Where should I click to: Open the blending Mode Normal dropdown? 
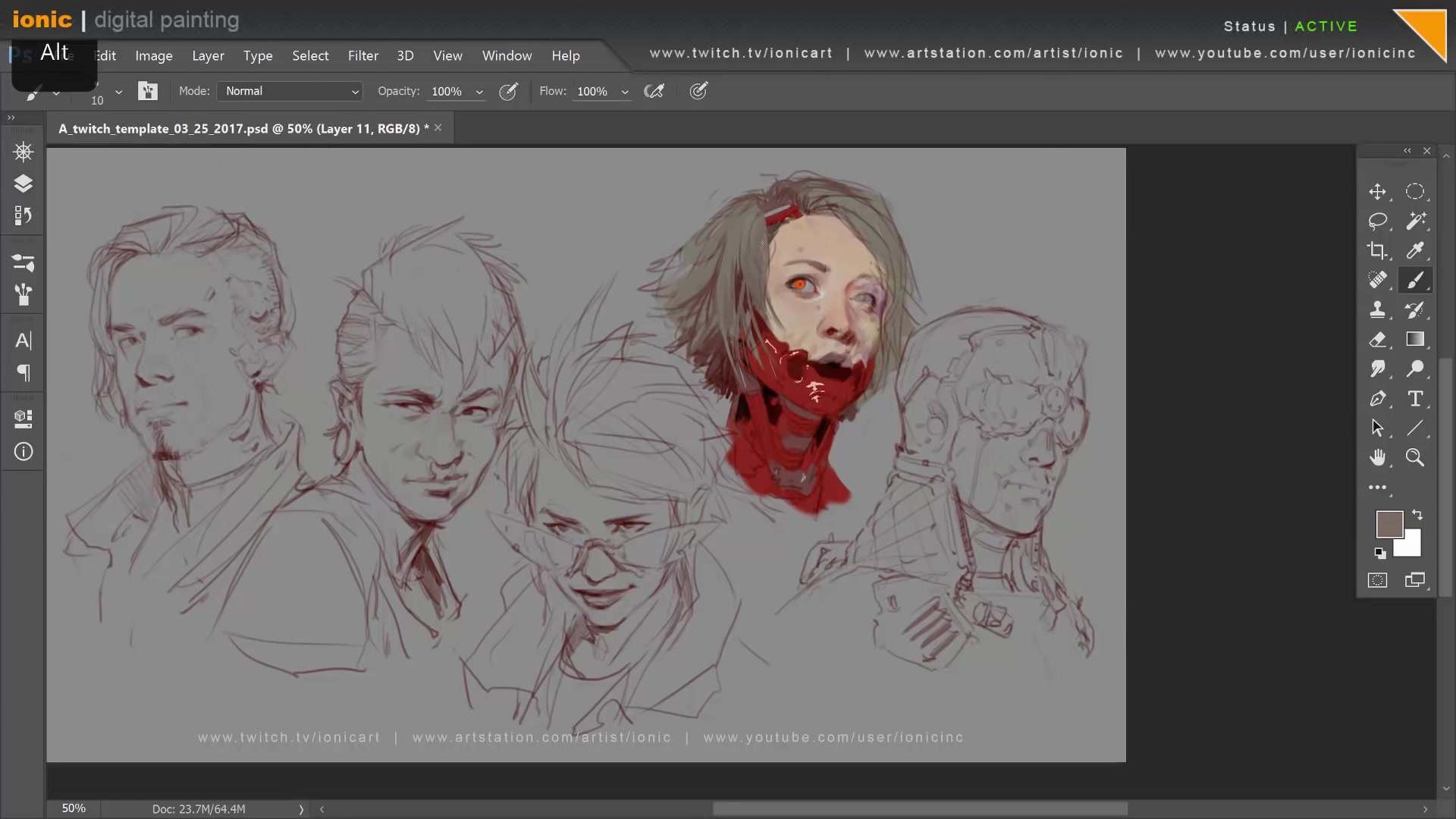pyautogui.click(x=289, y=91)
